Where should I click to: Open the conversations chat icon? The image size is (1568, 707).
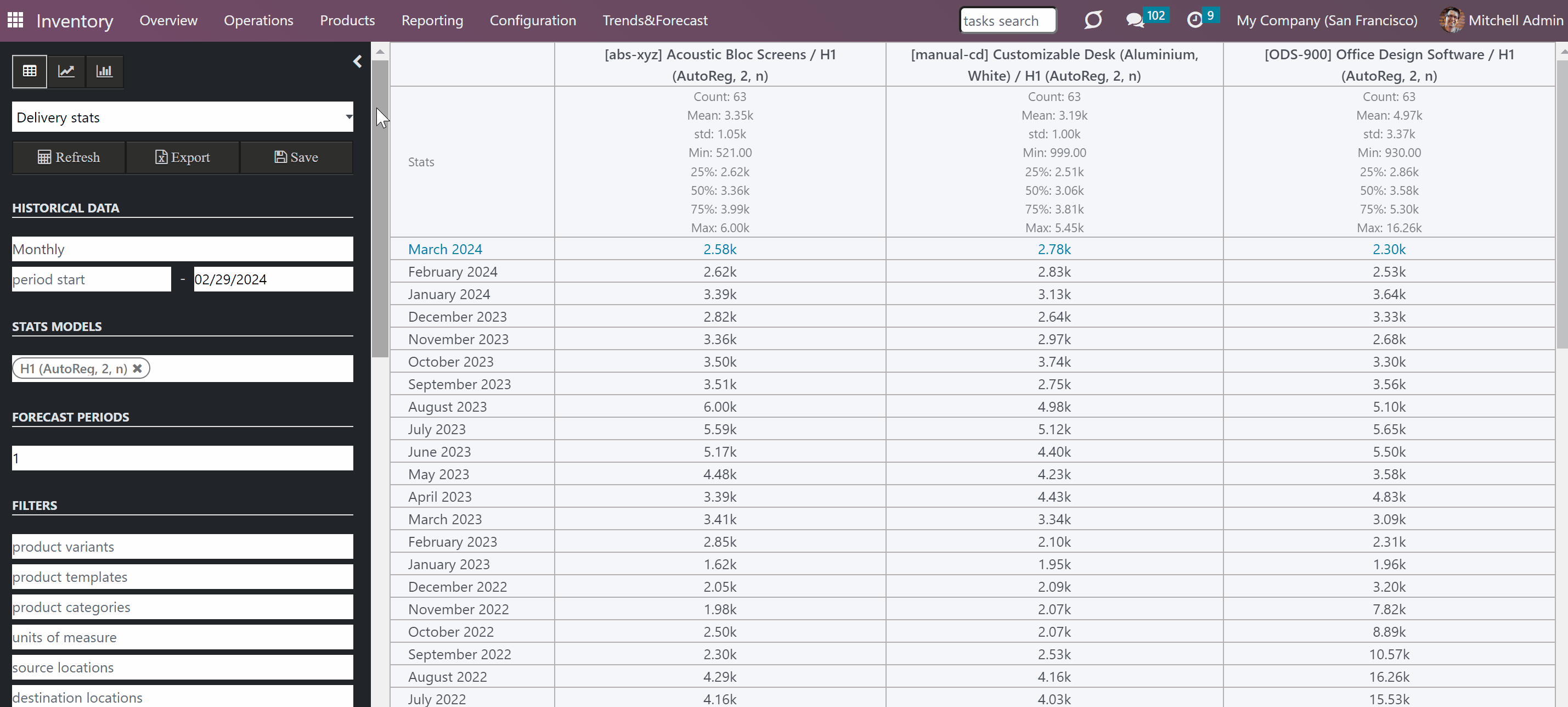(x=1135, y=20)
